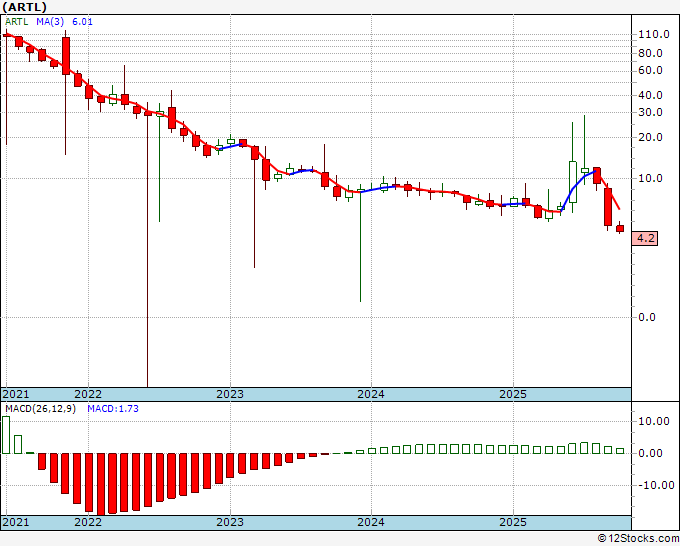Image resolution: width=680 pixels, height=546 pixels.
Task: Click the 30.0 price axis label
Action: tap(650, 112)
